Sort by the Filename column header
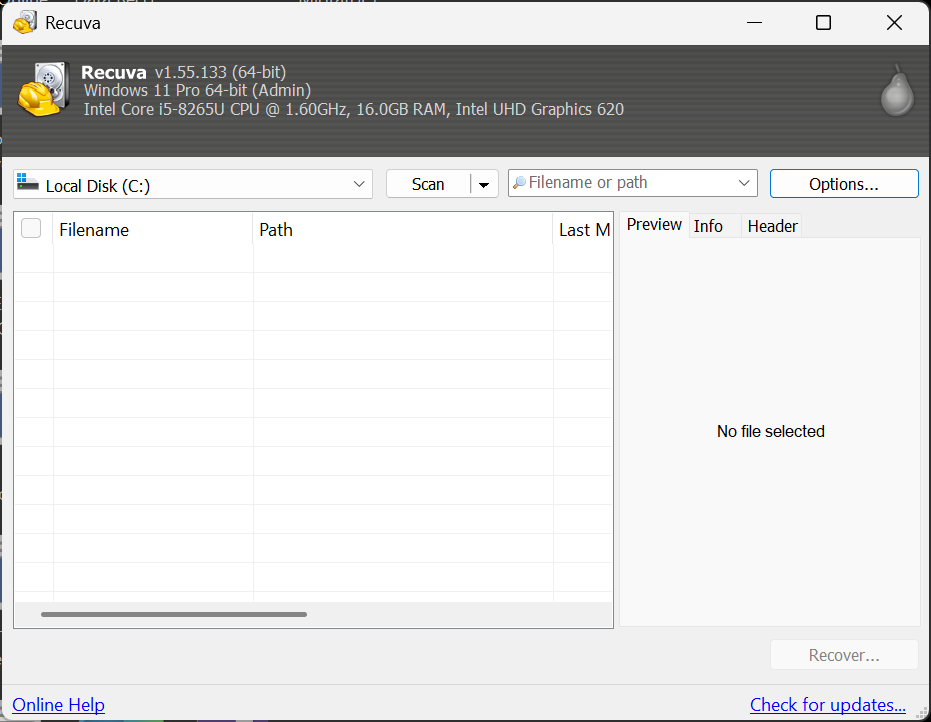This screenshot has width=931, height=722. pos(153,230)
